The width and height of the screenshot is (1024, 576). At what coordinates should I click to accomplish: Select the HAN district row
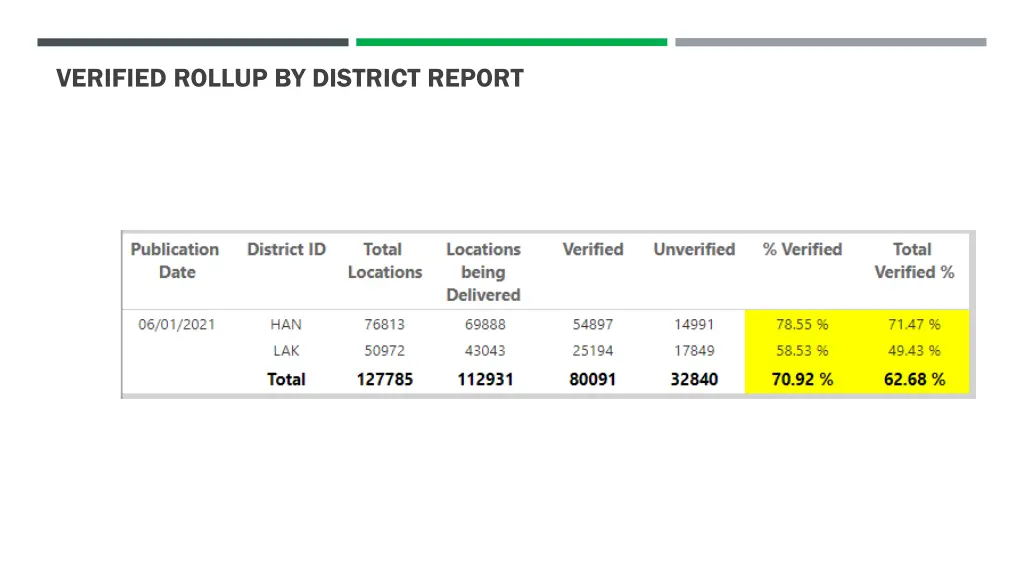pos(286,324)
